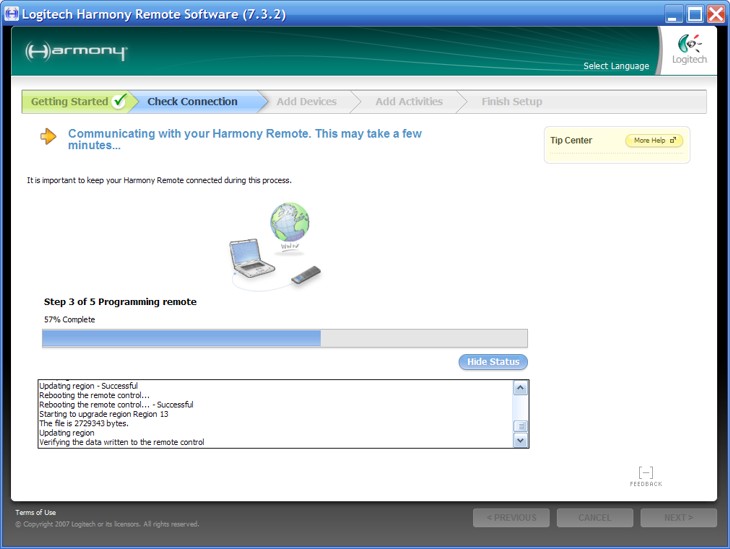Click 'Step 3 of 5 Programming remote' text

point(120,302)
